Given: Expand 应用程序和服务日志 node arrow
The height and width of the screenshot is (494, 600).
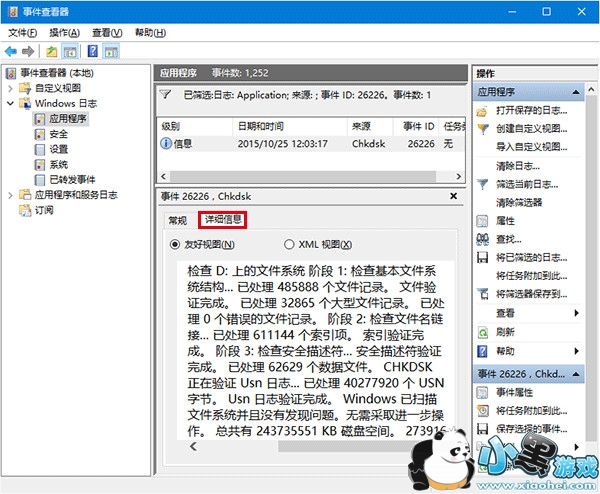Looking at the screenshot, I should 10,195.
